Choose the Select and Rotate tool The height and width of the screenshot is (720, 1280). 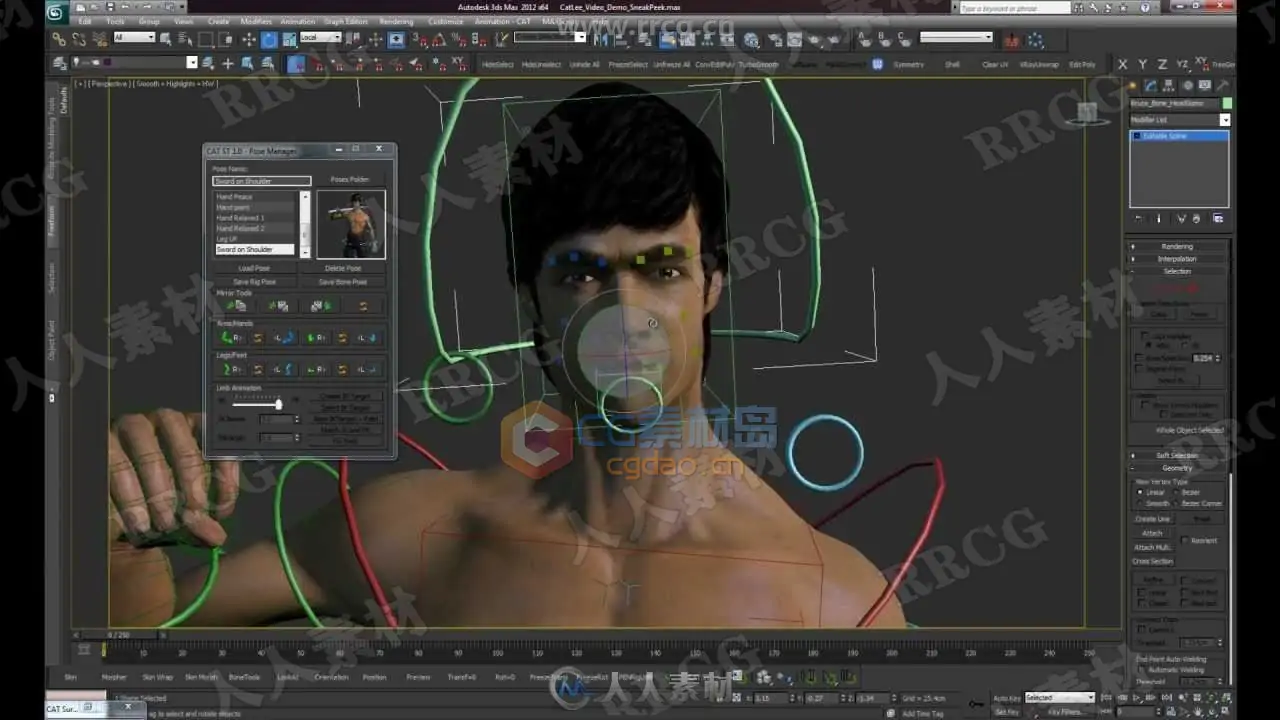point(269,39)
